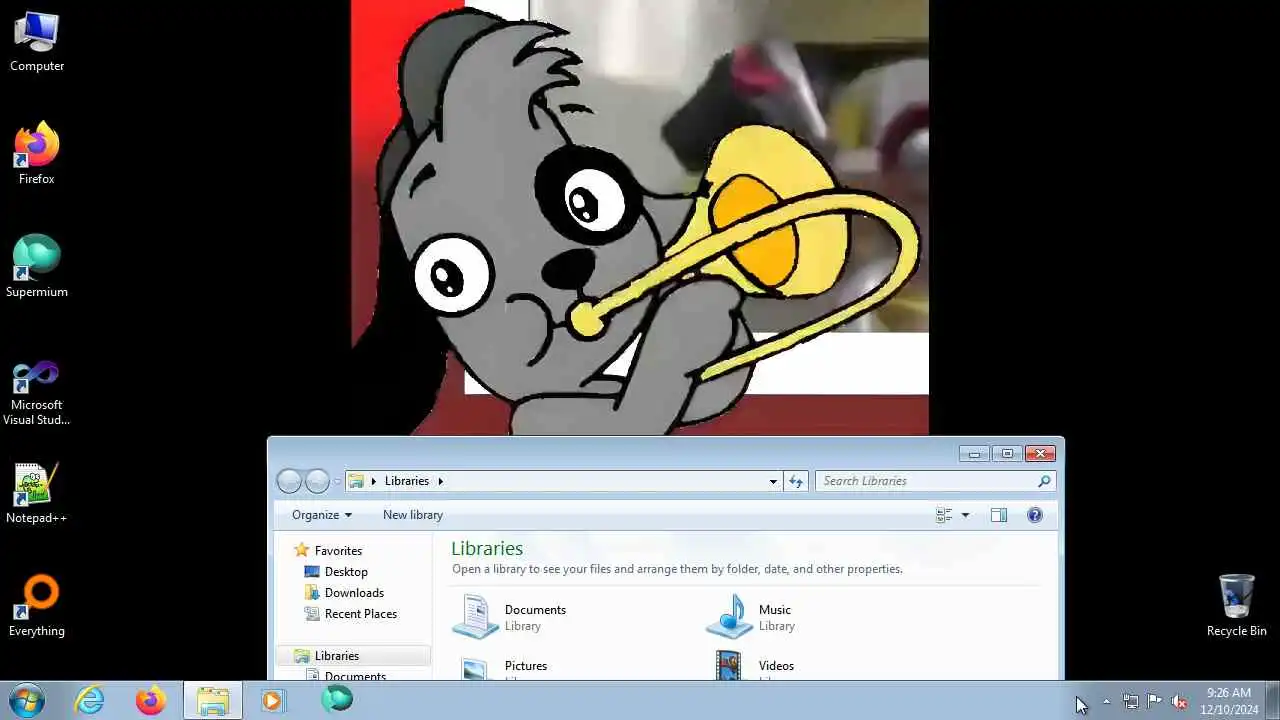This screenshot has height=720, width=1280.
Task: Click the muted volume tray icon
Action: click(x=1179, y=702)
